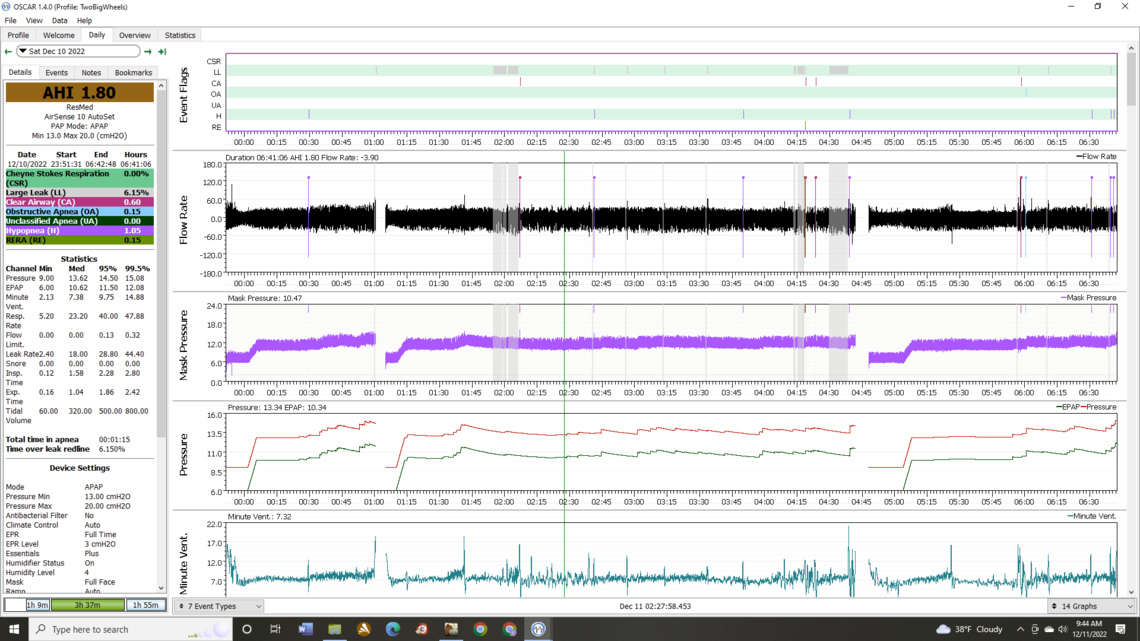The height and width of the screenshot is (641, 1140).
Task: Open the 38°F Cloudy weather widget
Action: click(x=969, y=629)
